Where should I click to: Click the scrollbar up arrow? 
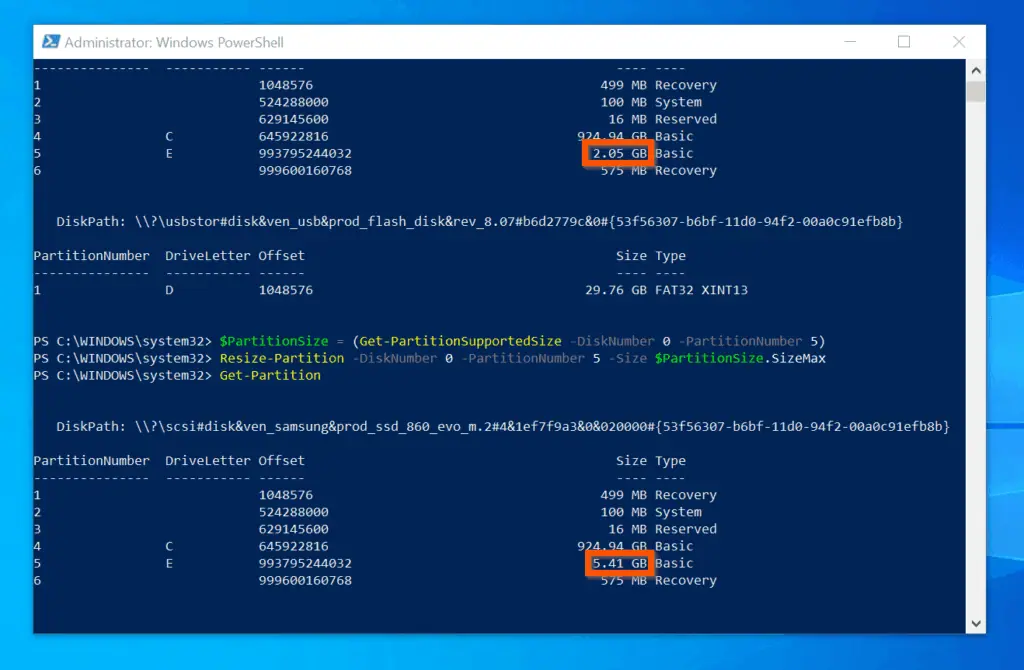click(976, 70)
